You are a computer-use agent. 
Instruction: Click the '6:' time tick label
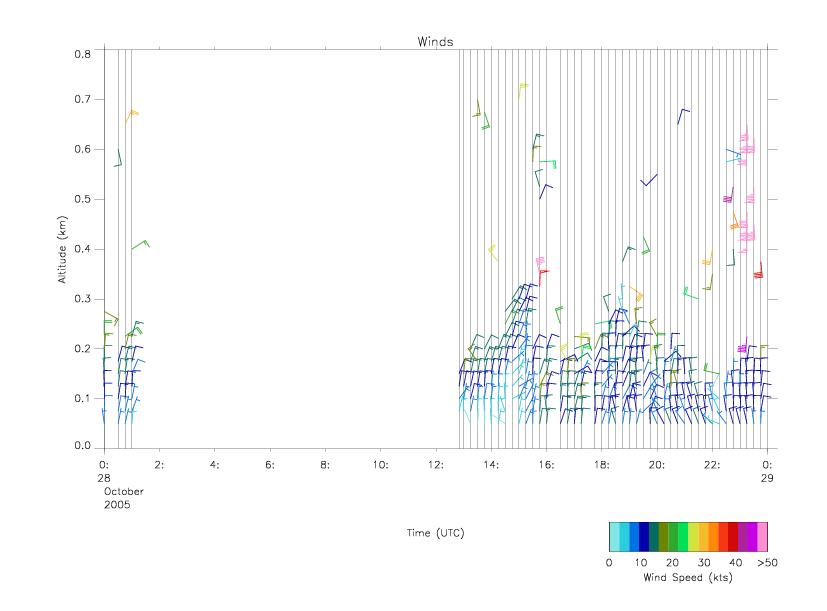270,465
